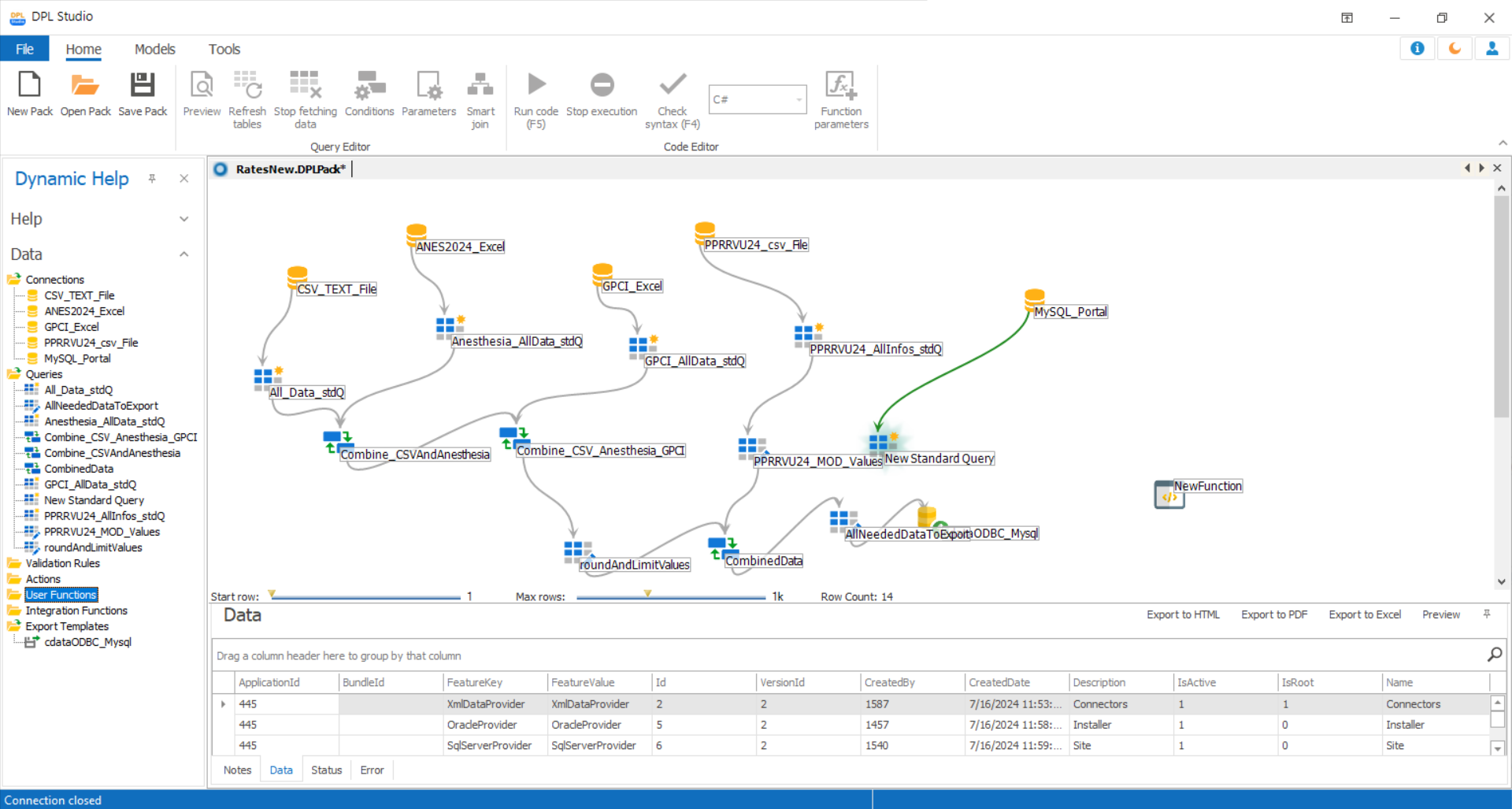Screen dimensions: 1512x809
Task: Click Export to PDF link
Action: coord(1273,614)
